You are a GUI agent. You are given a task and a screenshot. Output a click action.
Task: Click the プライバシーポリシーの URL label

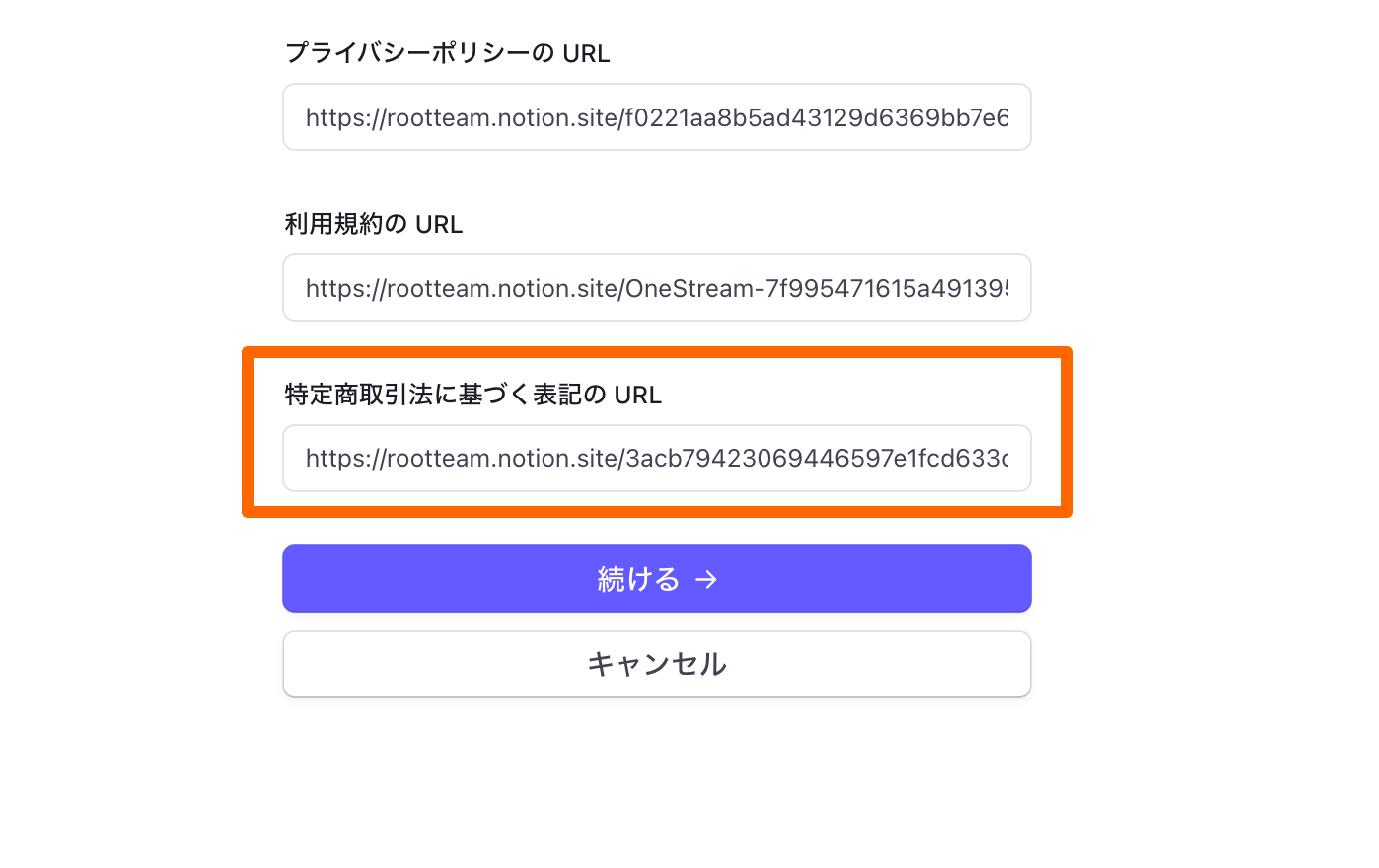point(447,53)
